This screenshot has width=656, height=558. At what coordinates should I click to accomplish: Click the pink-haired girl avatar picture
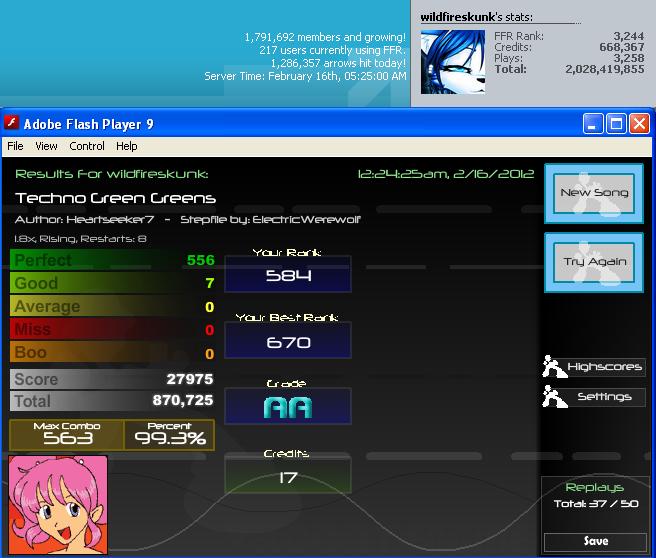coord(58,505)
